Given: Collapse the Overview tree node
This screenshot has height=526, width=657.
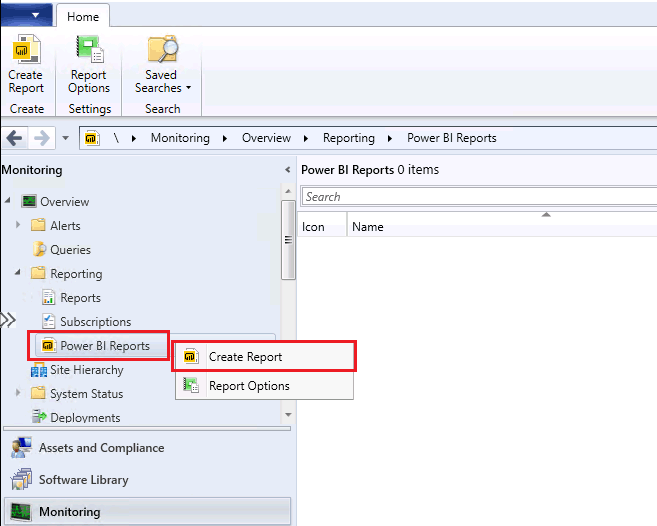Looking at the screenshot, I should click(8, 201).
